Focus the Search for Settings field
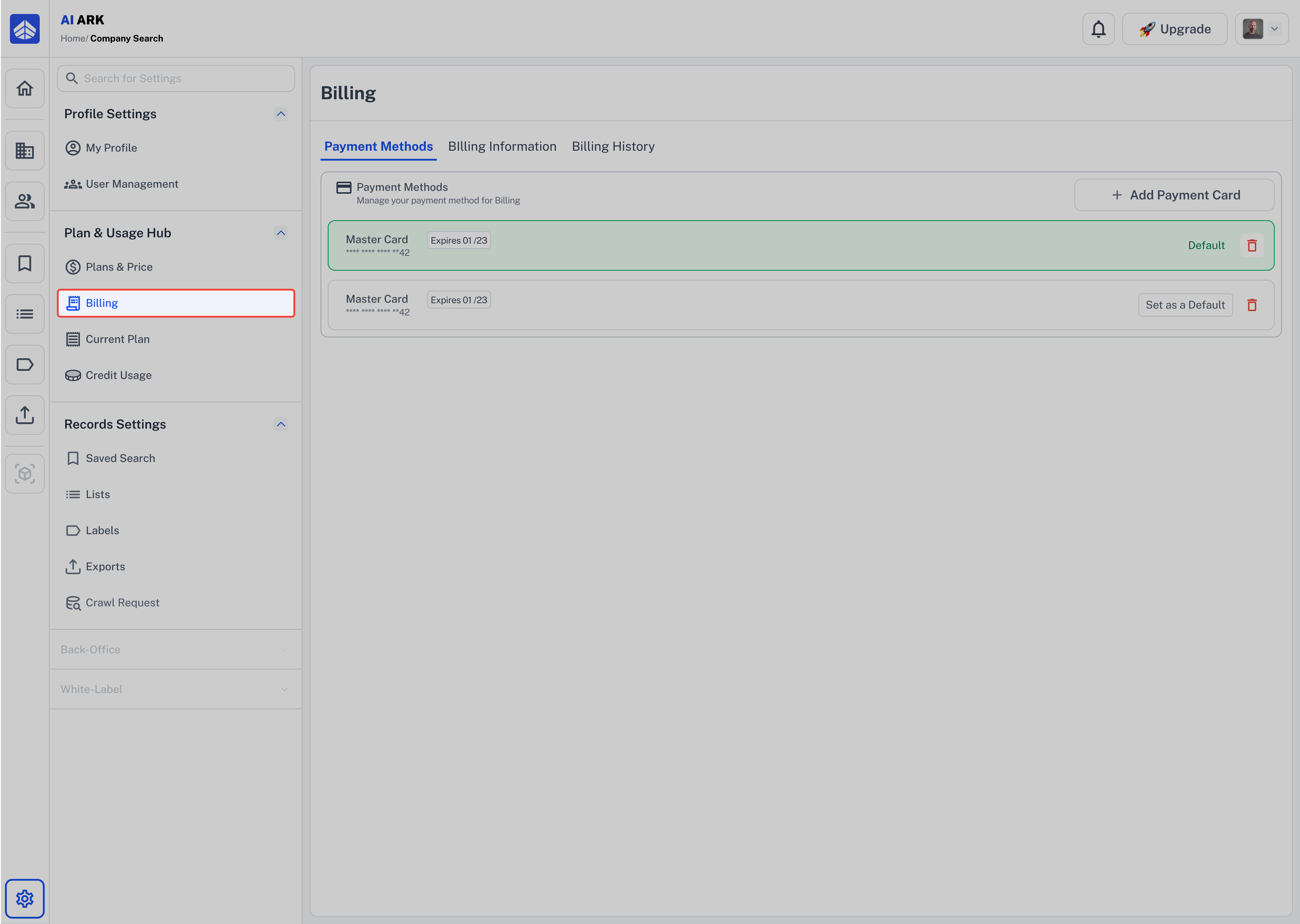Image resolution: width=1300 pixels, height=924 pixels. click(x=176, y=78)
